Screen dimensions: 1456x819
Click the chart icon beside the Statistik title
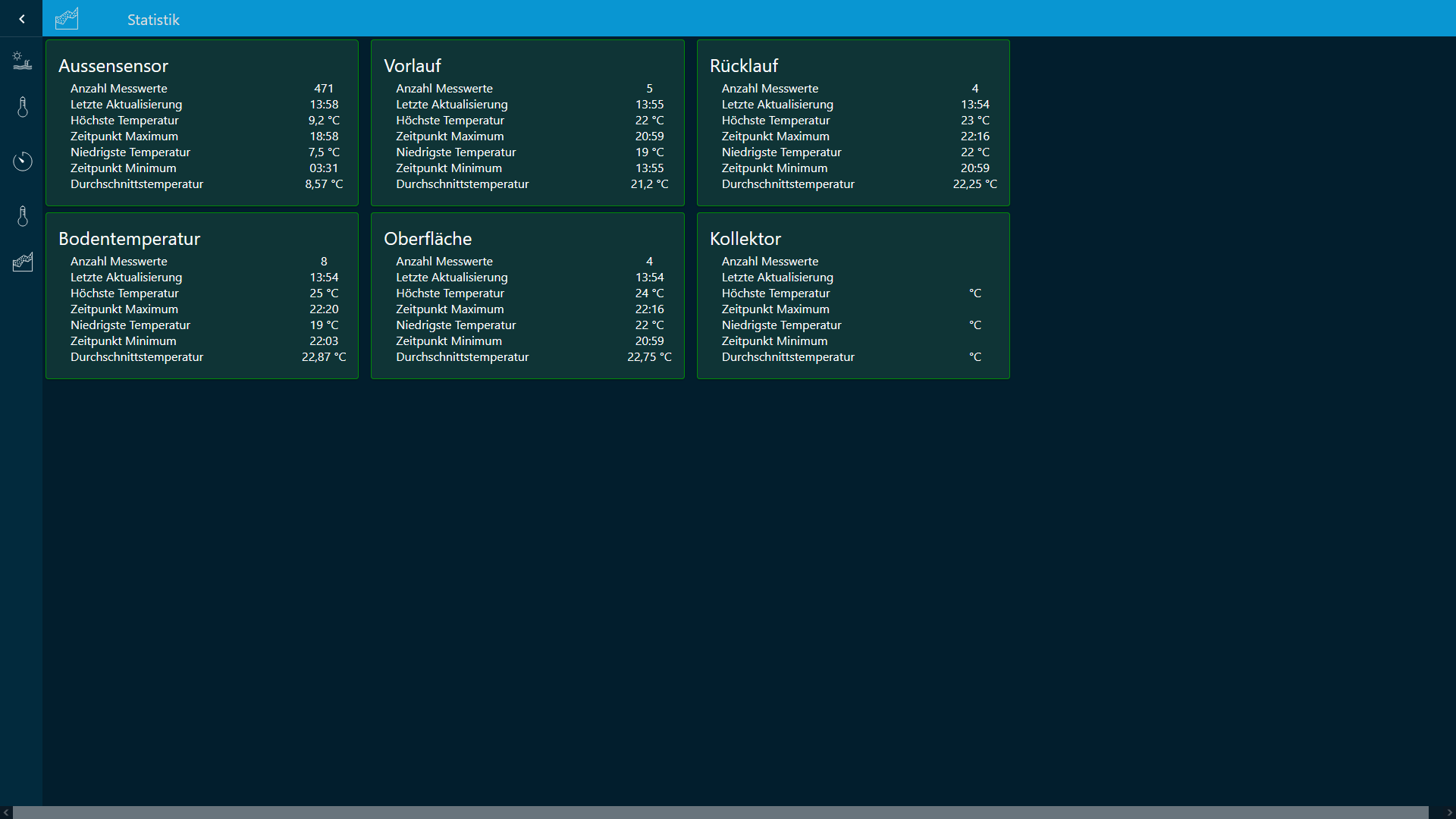(67, 19)
